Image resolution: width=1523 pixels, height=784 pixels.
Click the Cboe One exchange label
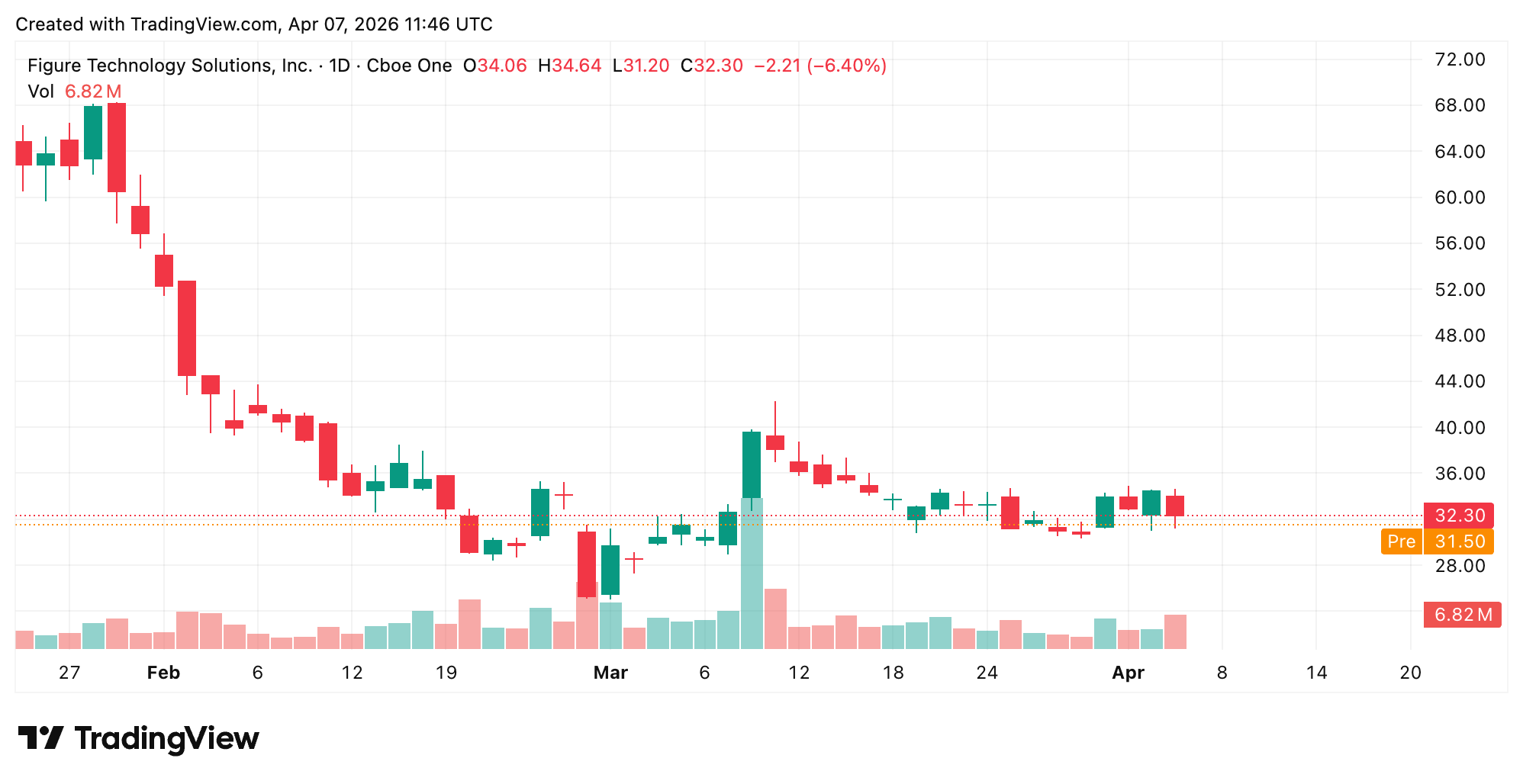coord(408,66)
